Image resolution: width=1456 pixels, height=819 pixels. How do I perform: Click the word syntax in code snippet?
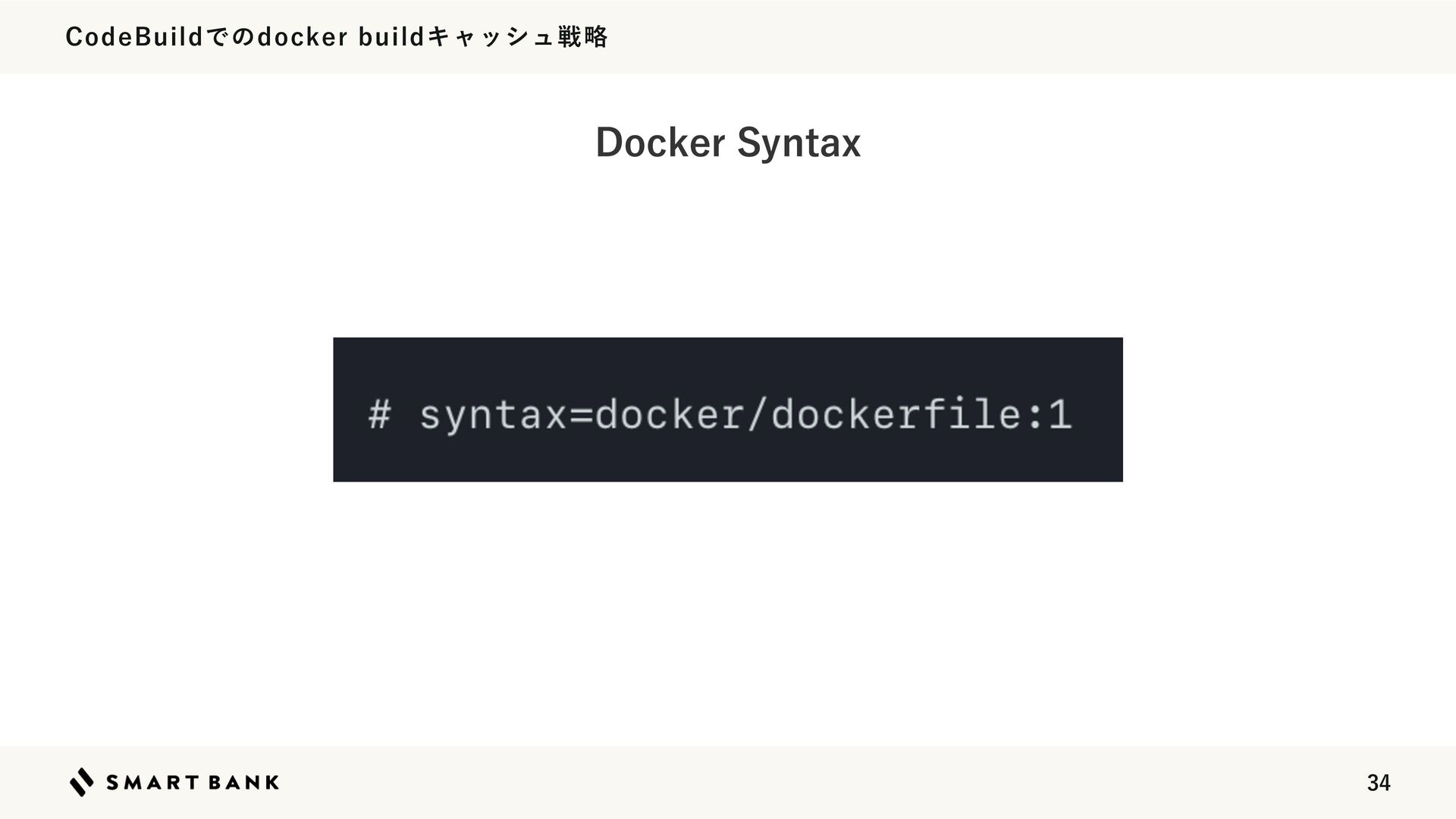tap(493, 415)
